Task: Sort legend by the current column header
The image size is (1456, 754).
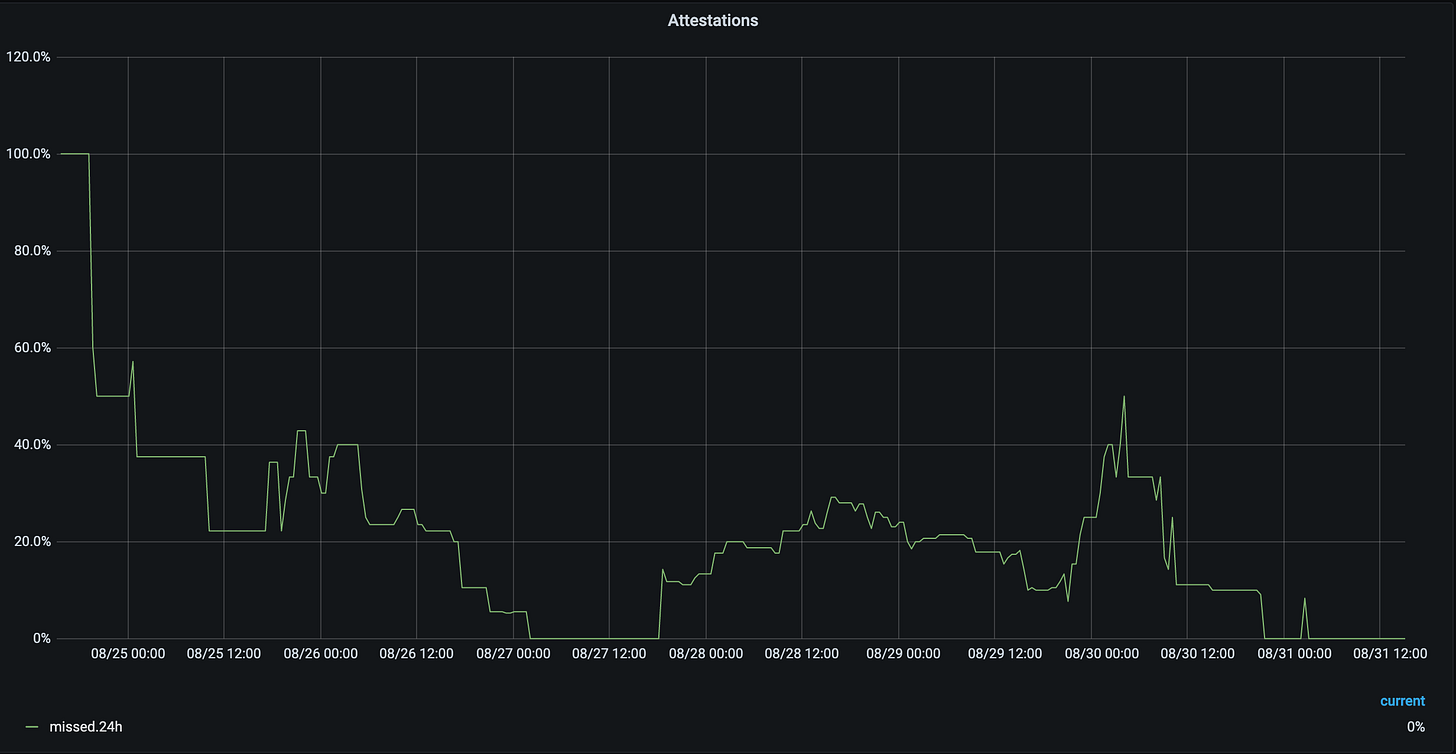Action: pos(1402,701)
